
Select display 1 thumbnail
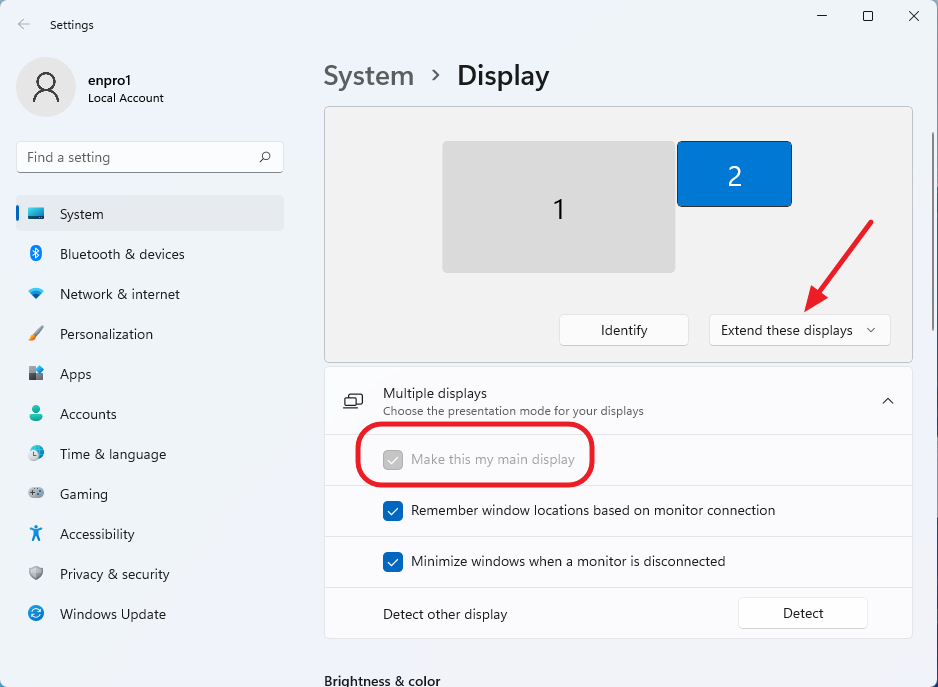click(559, 207)
